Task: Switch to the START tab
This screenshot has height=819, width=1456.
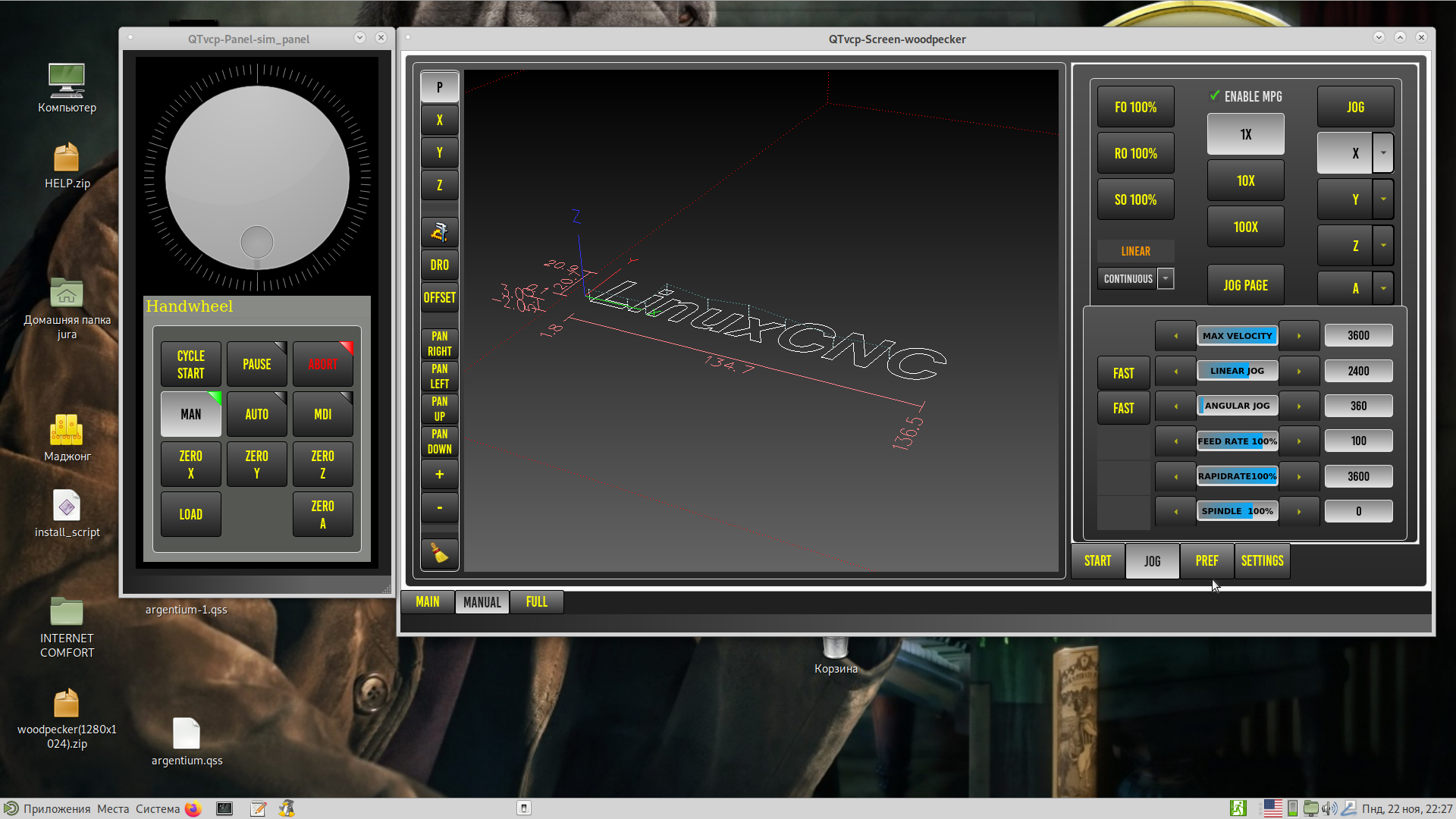Action: (1097, 561)
